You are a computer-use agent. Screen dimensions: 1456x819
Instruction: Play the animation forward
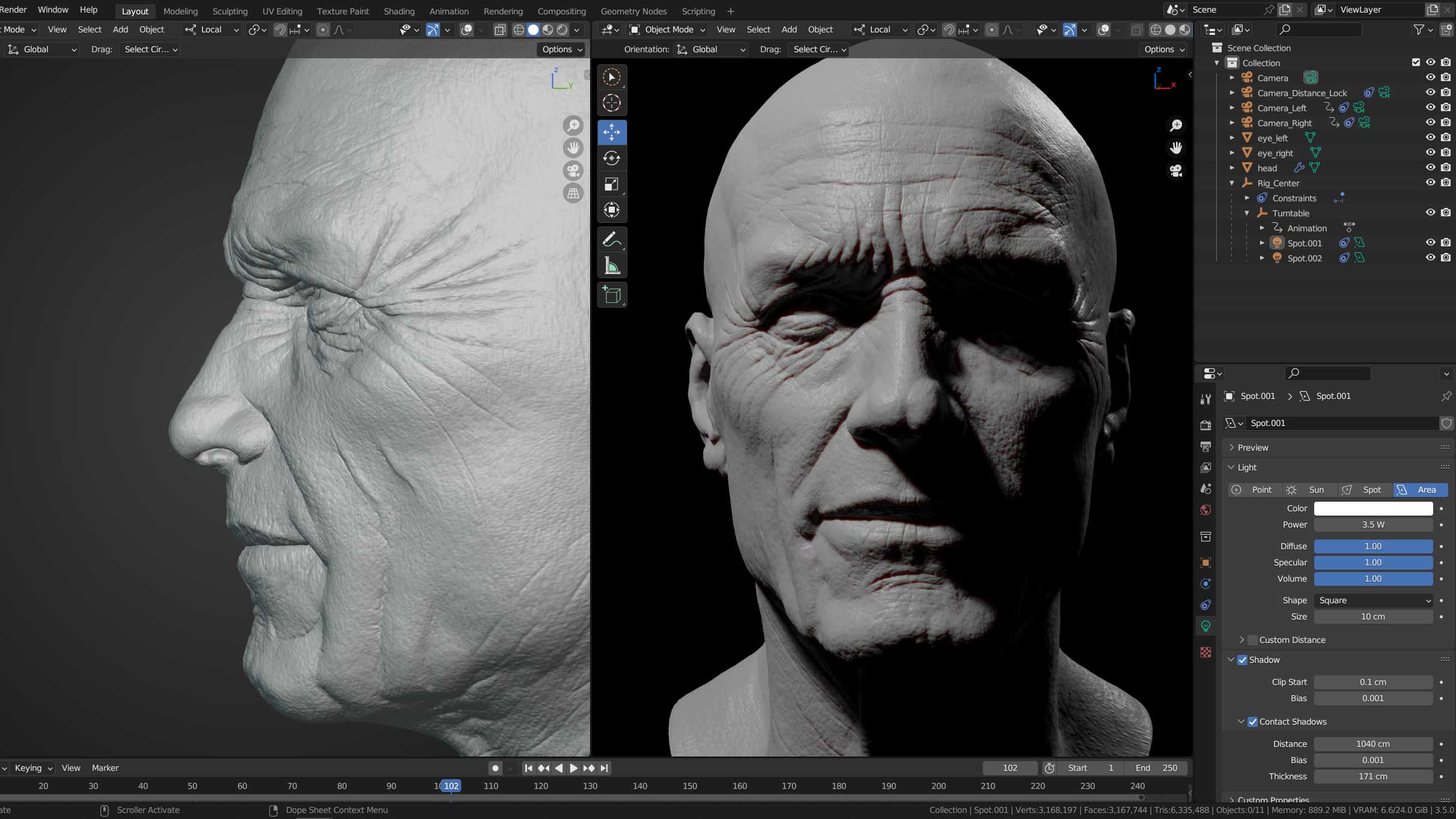[573, 768]
